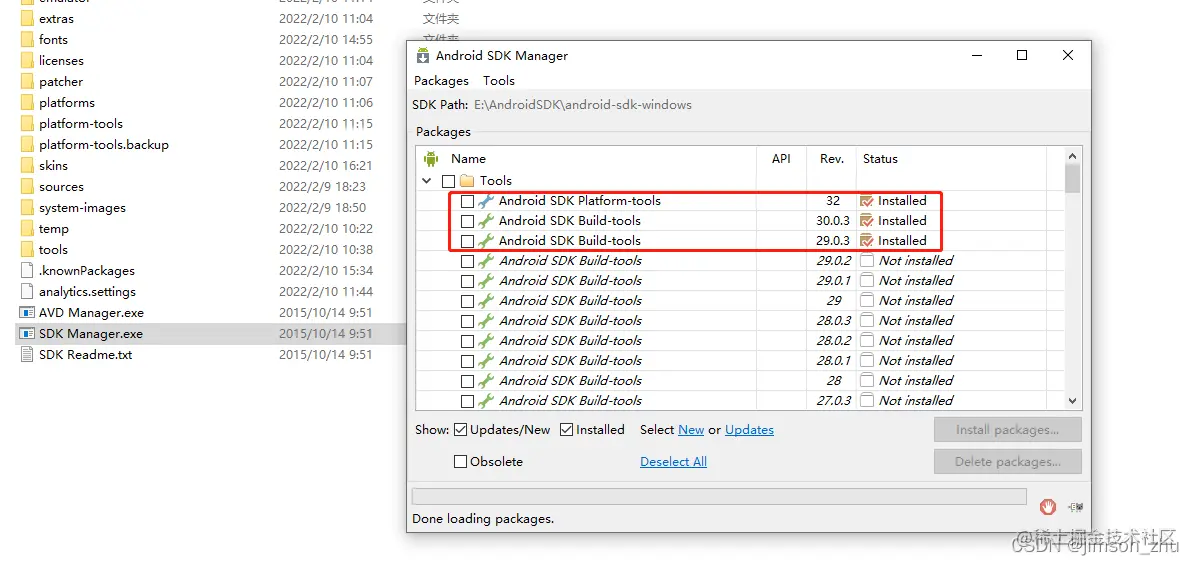Screen dimensions: 1194x565
Task: Maximize the Android SDK Manager window
Action: [x=1022, y=55]
